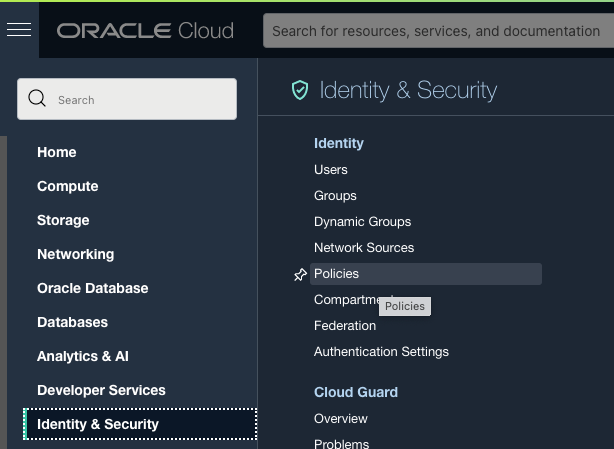This screenshot has height=449, width=614.
Task: Open the Databases category
Action: (73, 322)
